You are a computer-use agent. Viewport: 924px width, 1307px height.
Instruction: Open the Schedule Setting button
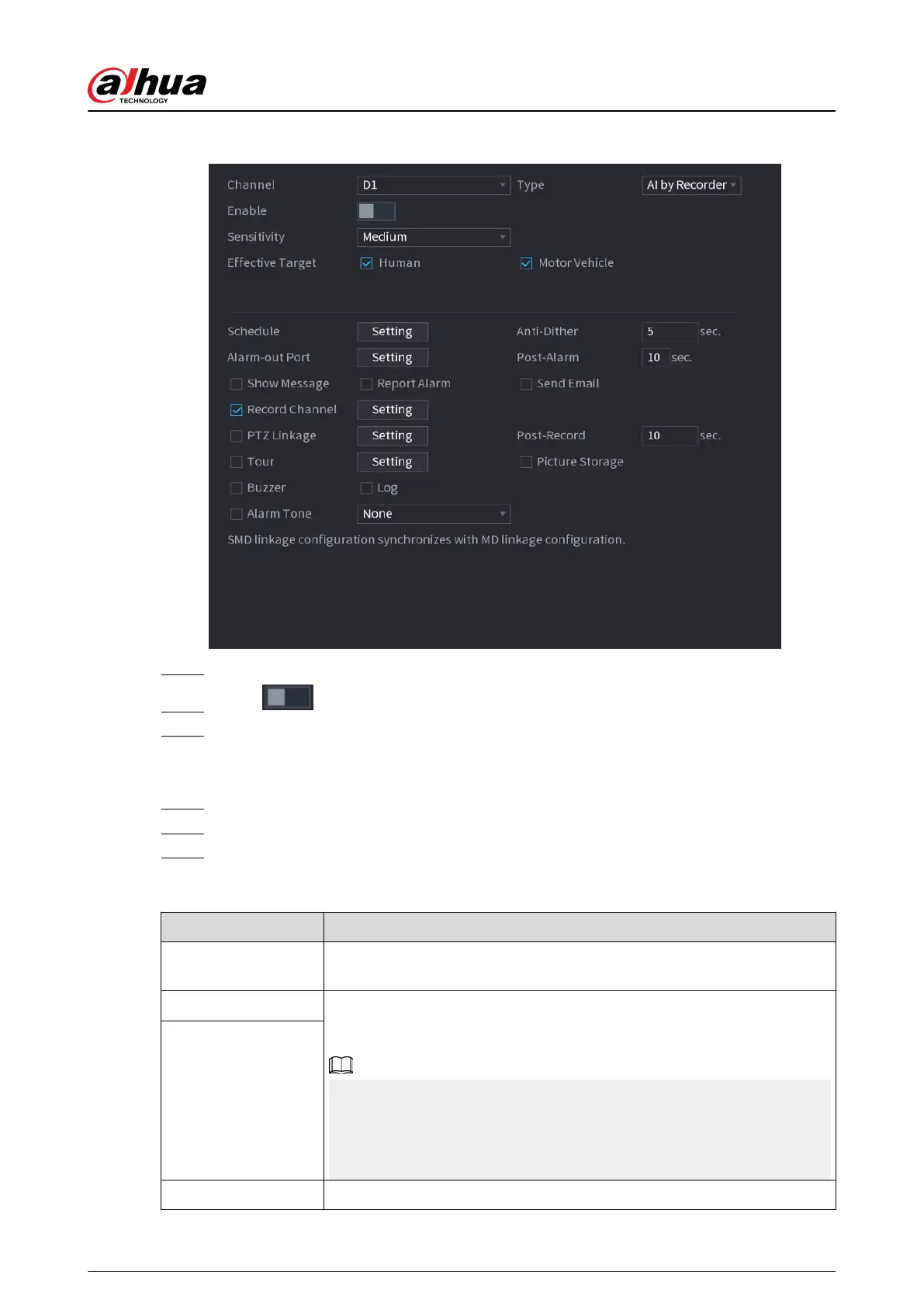pos(393,331)
